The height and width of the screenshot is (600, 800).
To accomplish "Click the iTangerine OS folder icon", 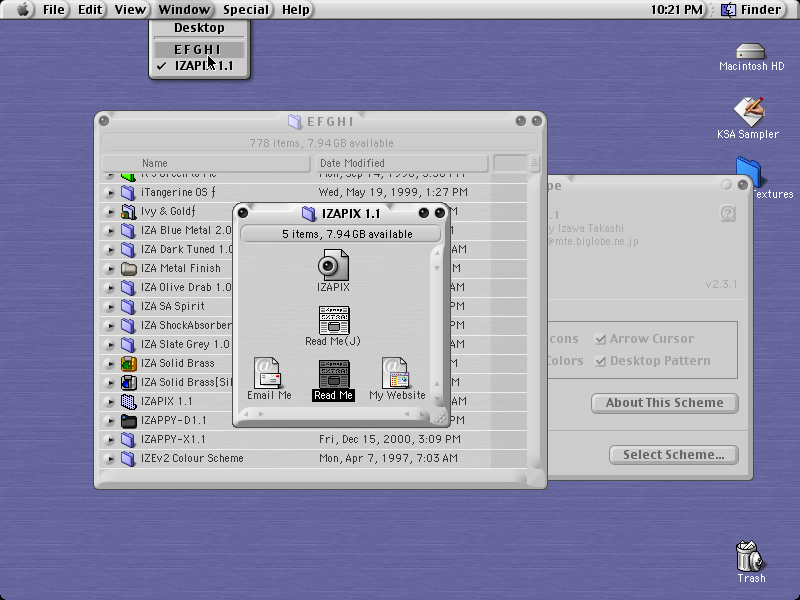I will tap(128, 192).
